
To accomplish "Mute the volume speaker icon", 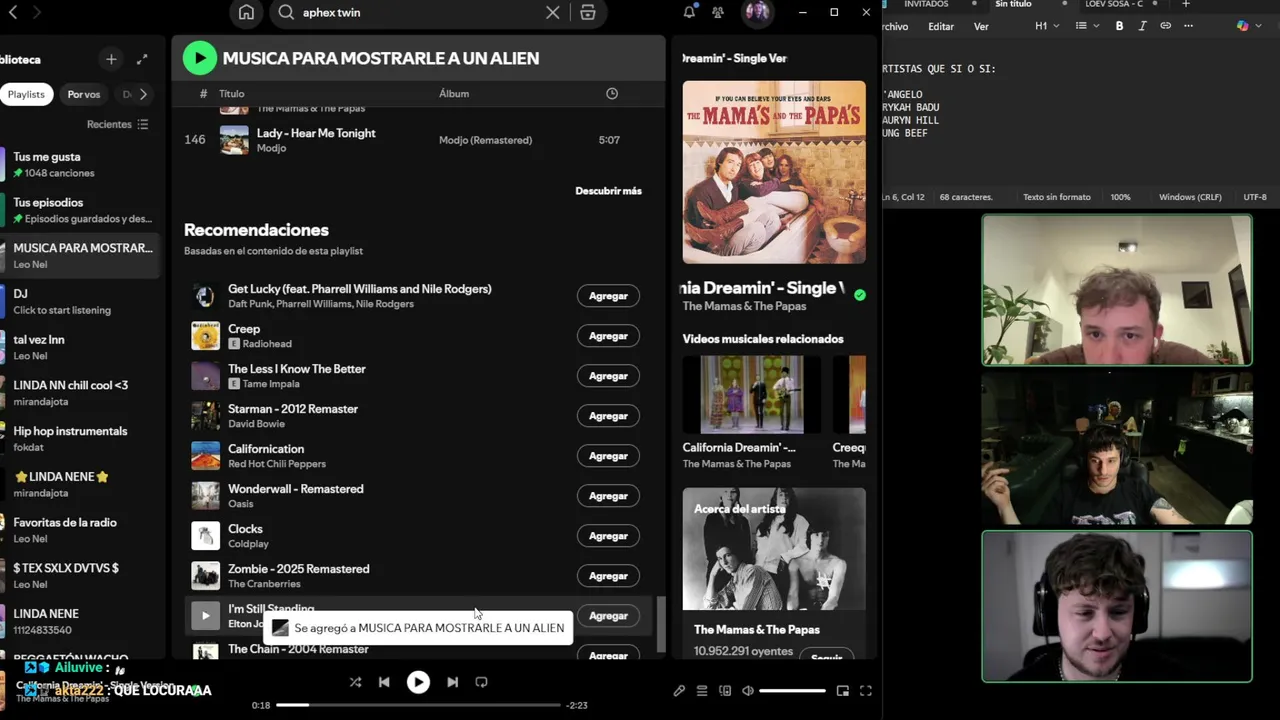I will [x=747, y=691].
